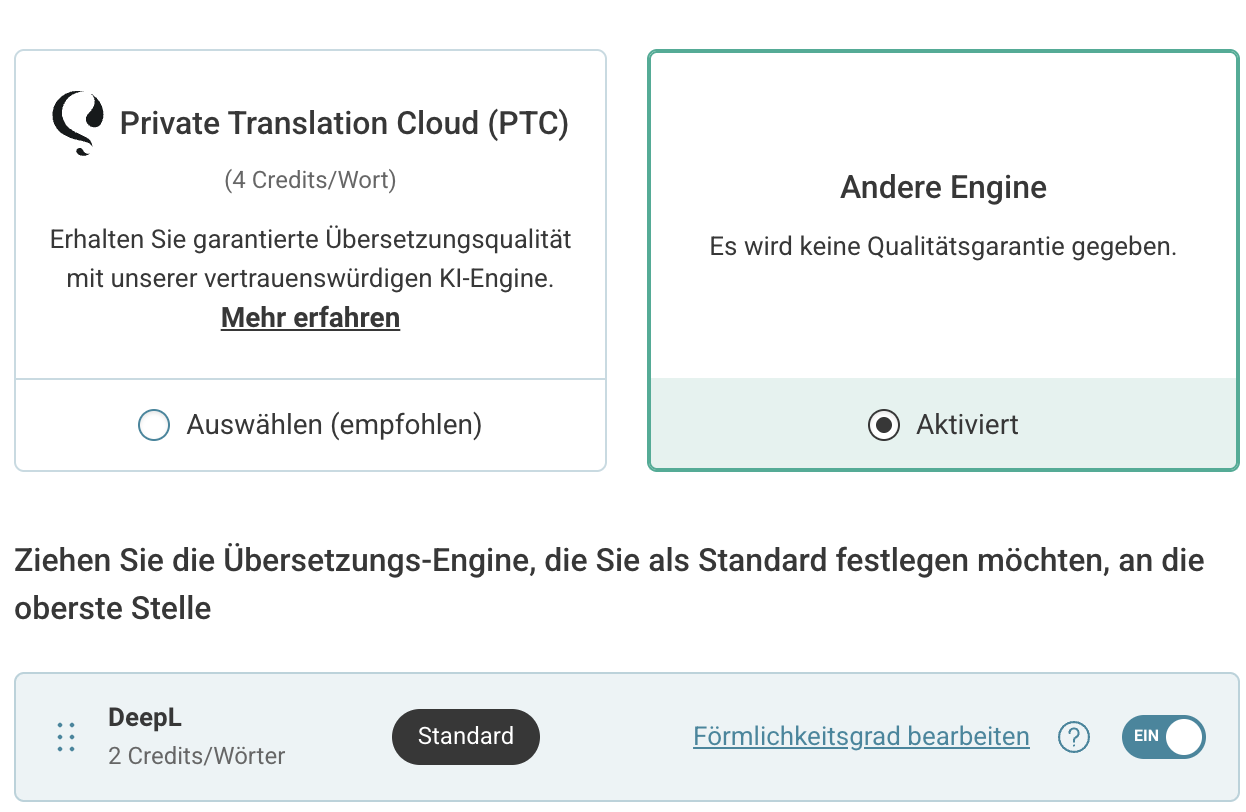
Task: Click the DeepL drag handle dots
Action: point(66,737)
